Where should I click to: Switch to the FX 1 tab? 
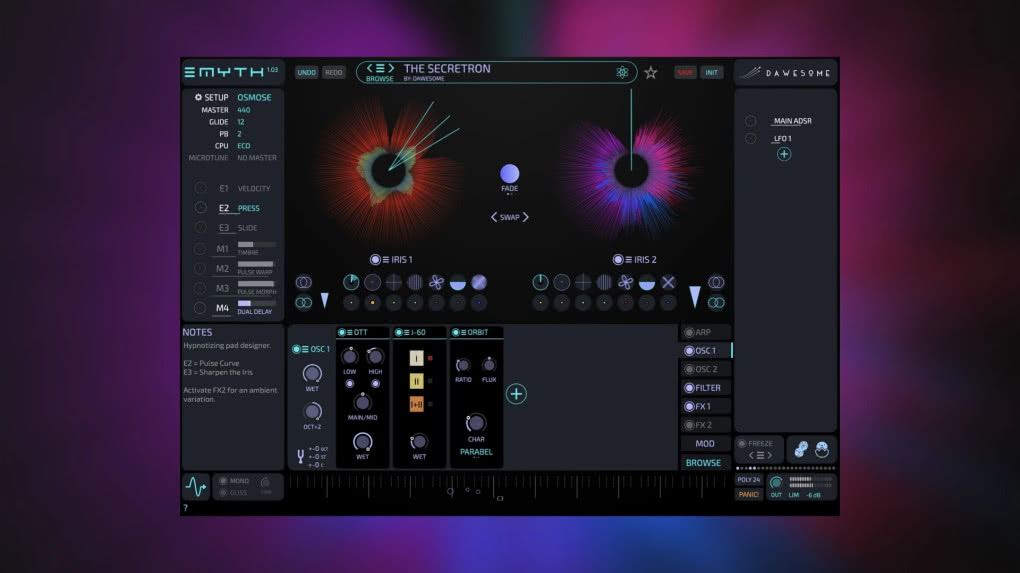pyautogui.click(x=705, y=406)
